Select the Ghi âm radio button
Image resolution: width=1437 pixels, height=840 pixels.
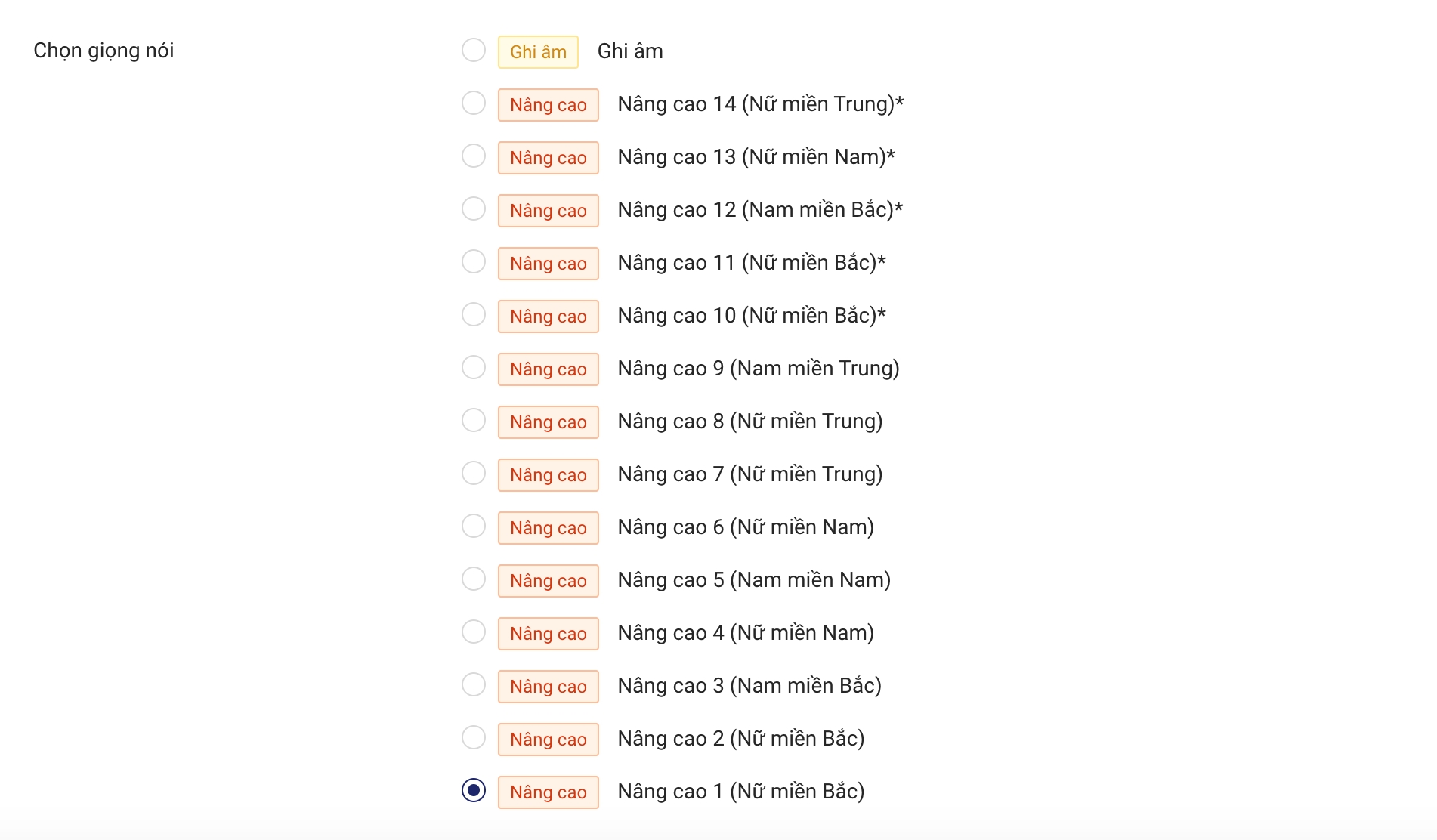point(474,51)
